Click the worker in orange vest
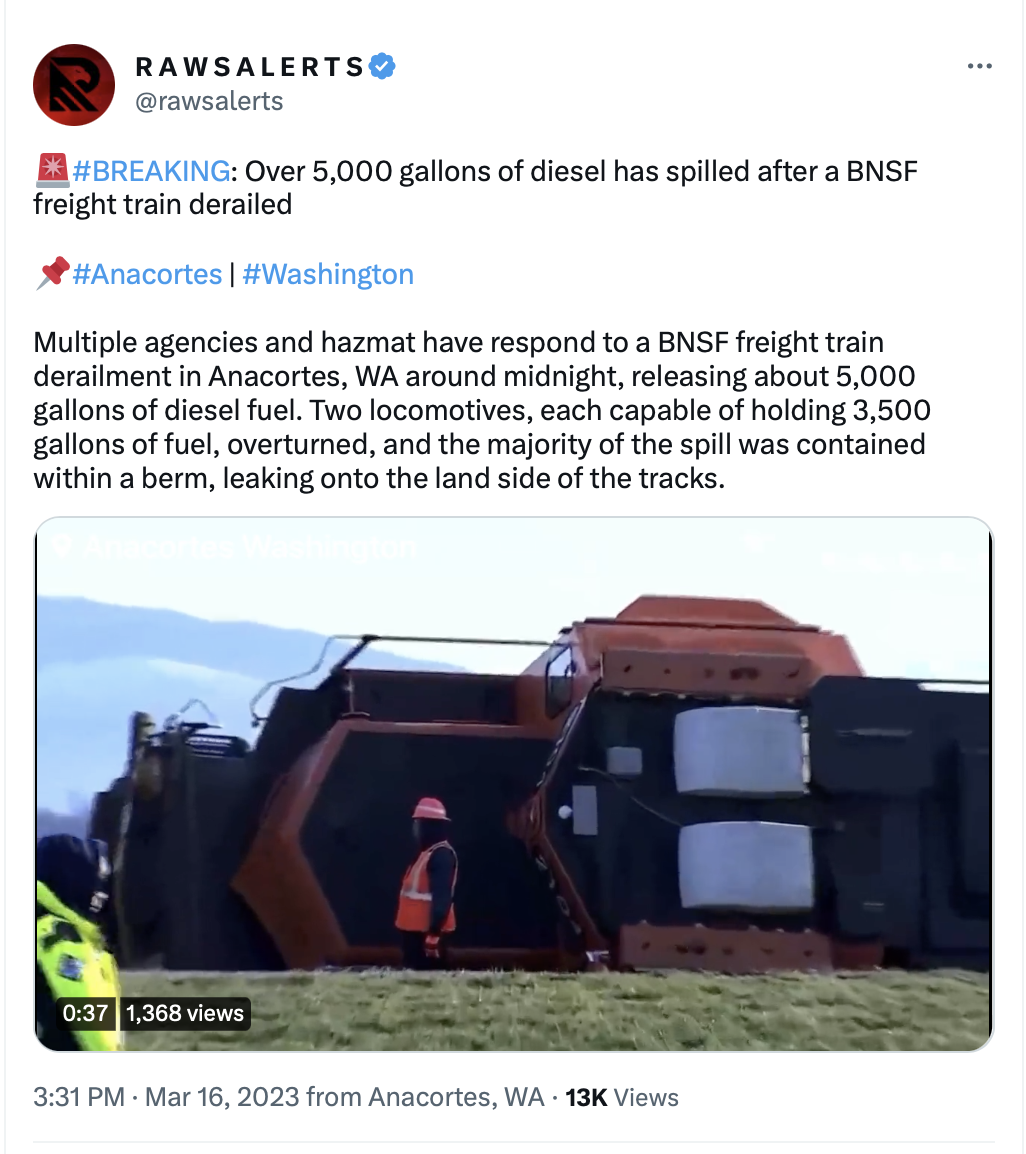 pos(427,879)
